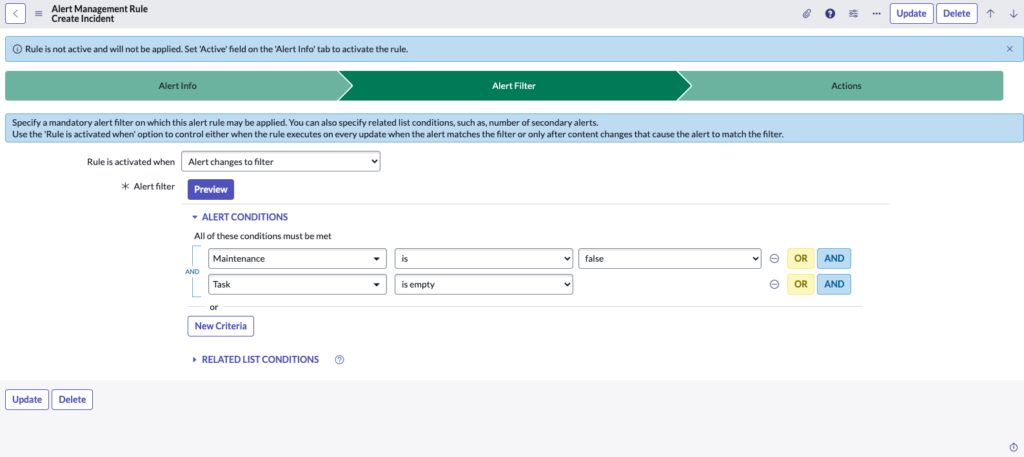1024x457 pixels.
Task: Click the personalize form settings icon
Action: click(x=853, y=13)
